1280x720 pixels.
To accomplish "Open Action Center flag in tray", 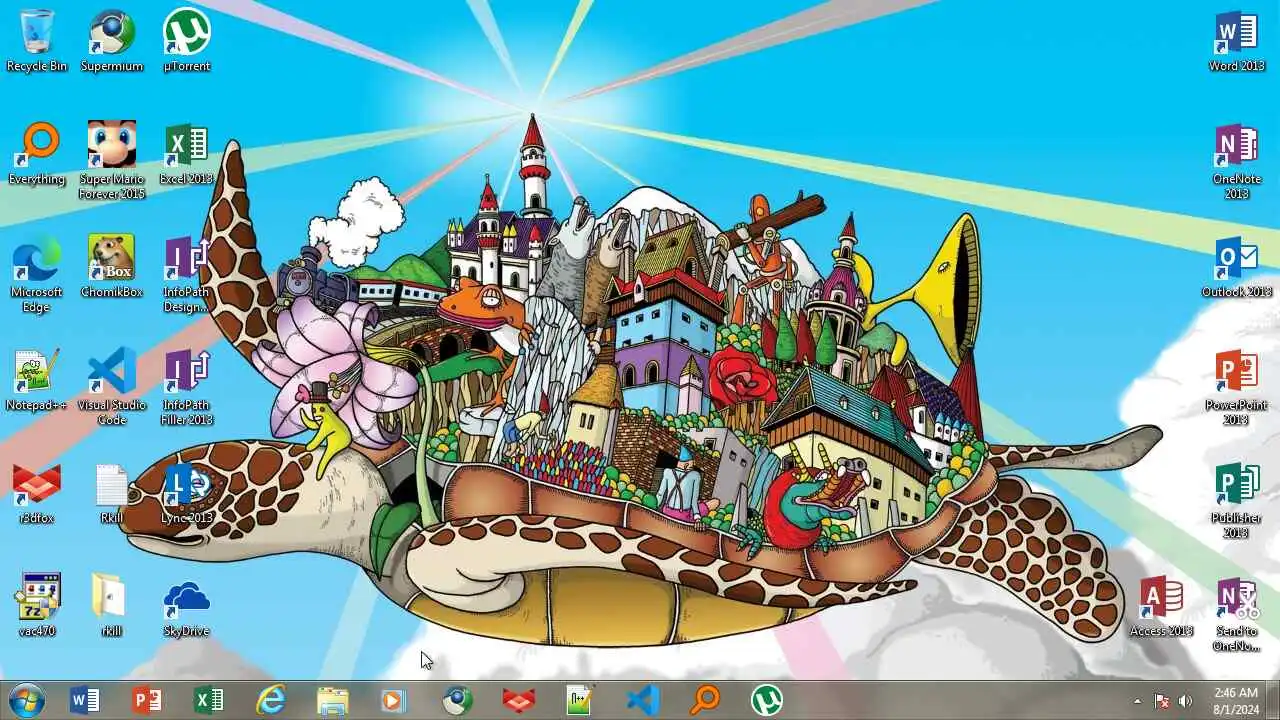I will point(1162,701).
